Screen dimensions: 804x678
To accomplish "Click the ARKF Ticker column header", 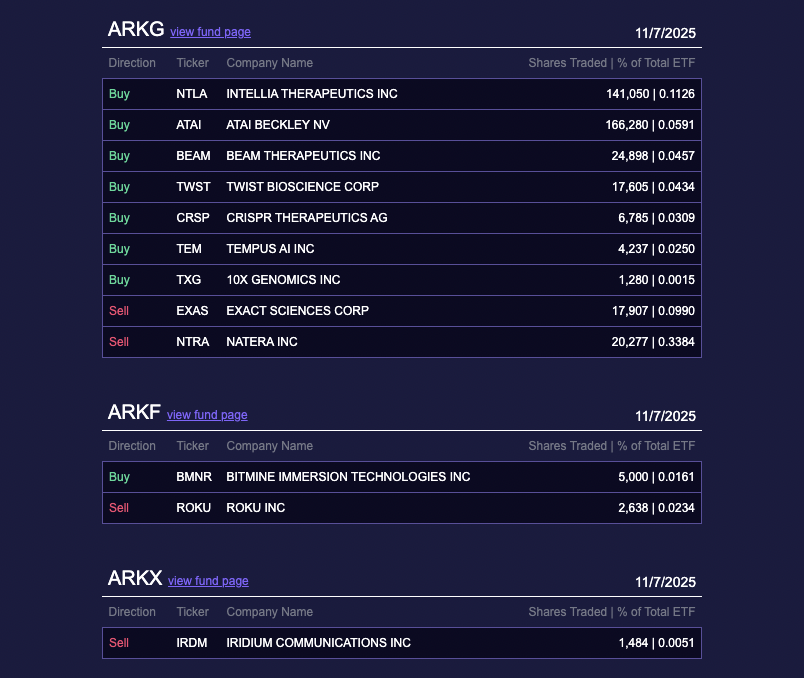I will (x=193, y=446).
